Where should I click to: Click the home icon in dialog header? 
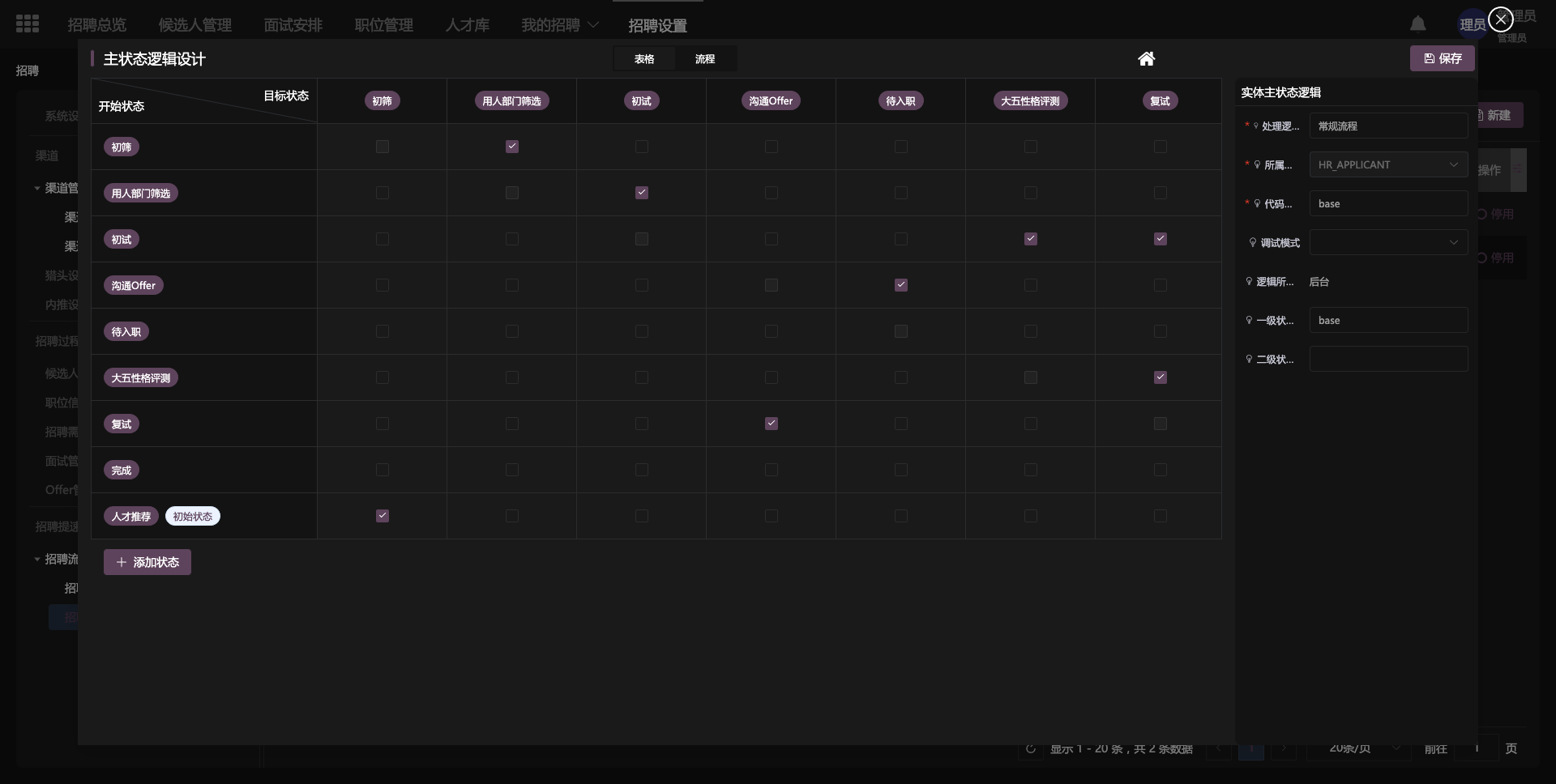[x=1146, y=58]
